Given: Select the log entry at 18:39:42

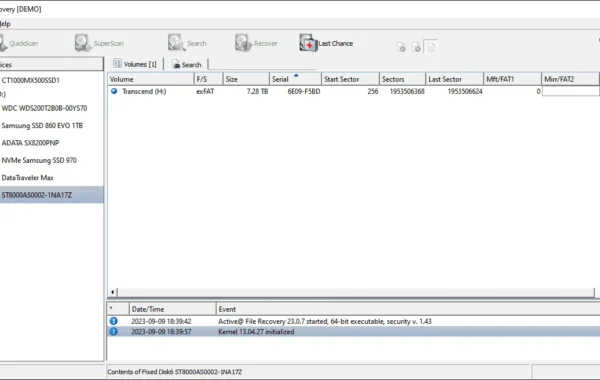Looking at the screenshot, I should click(x=353, y=321).
